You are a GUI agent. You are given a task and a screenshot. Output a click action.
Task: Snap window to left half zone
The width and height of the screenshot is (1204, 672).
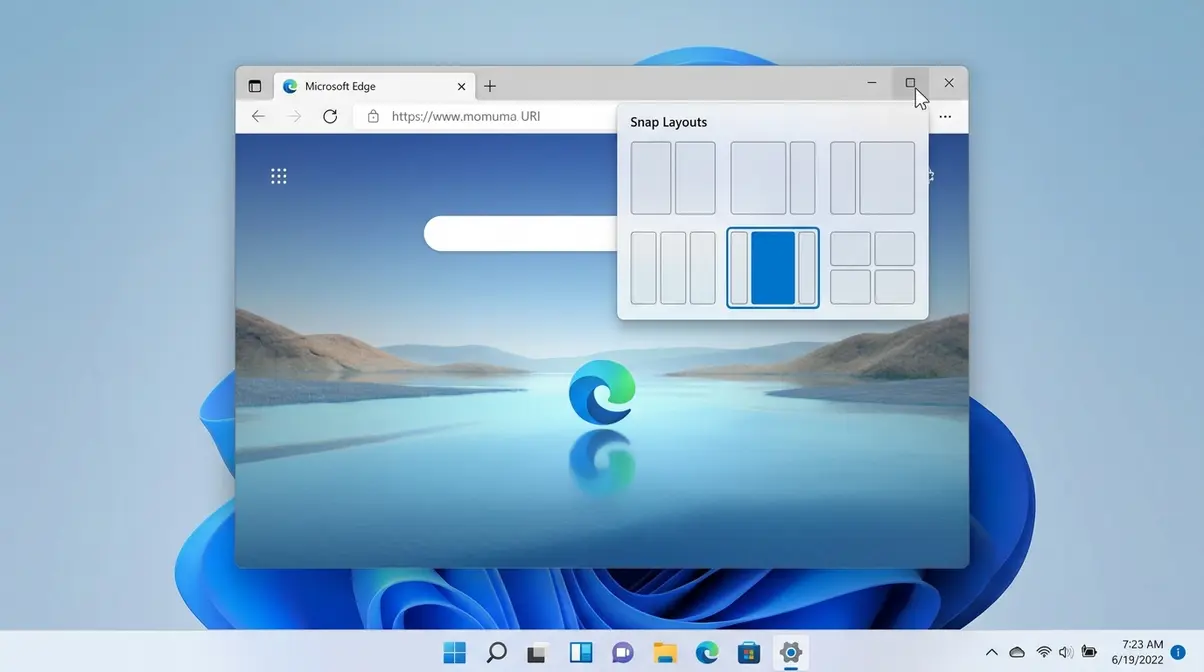651,178
